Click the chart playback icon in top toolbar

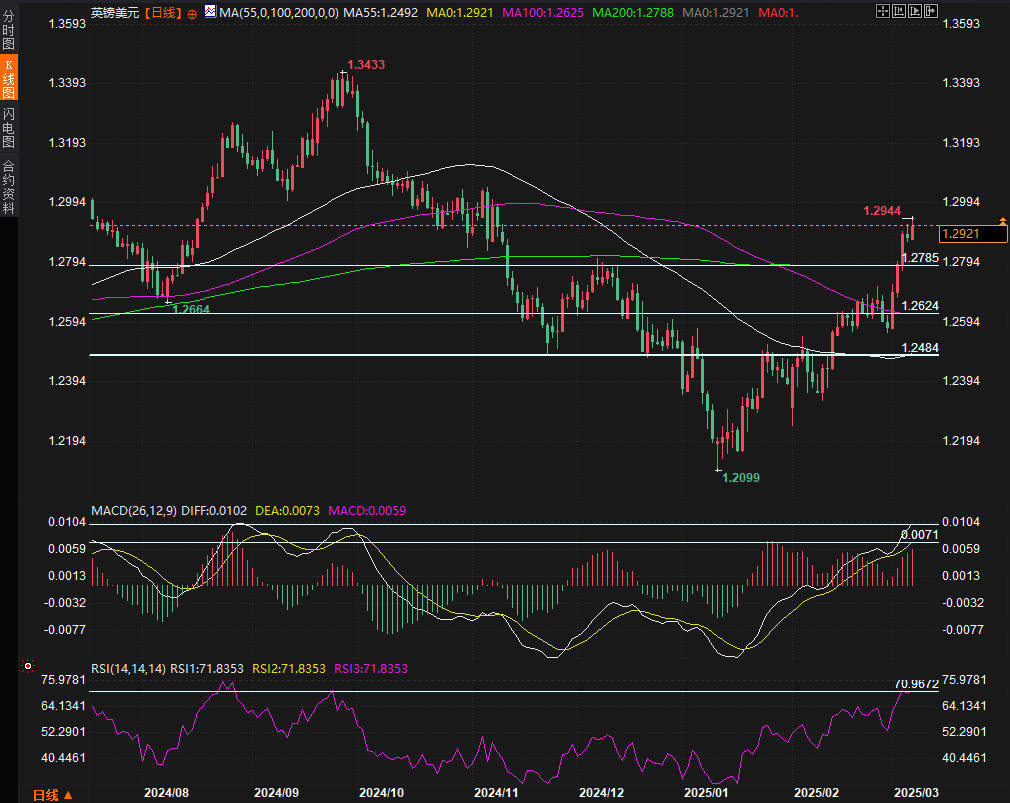913,12
